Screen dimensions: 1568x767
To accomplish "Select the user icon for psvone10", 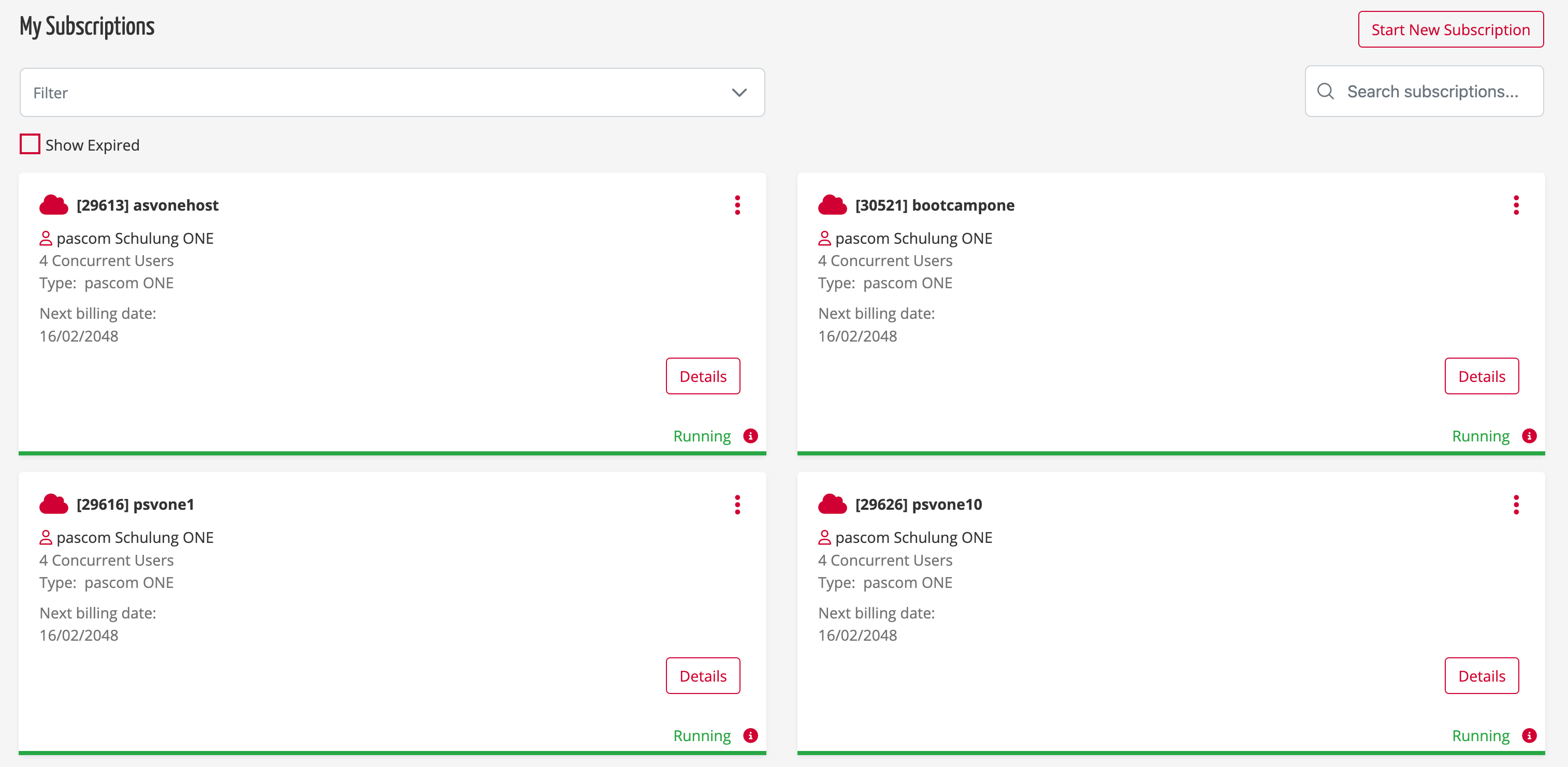I will 824,537.
